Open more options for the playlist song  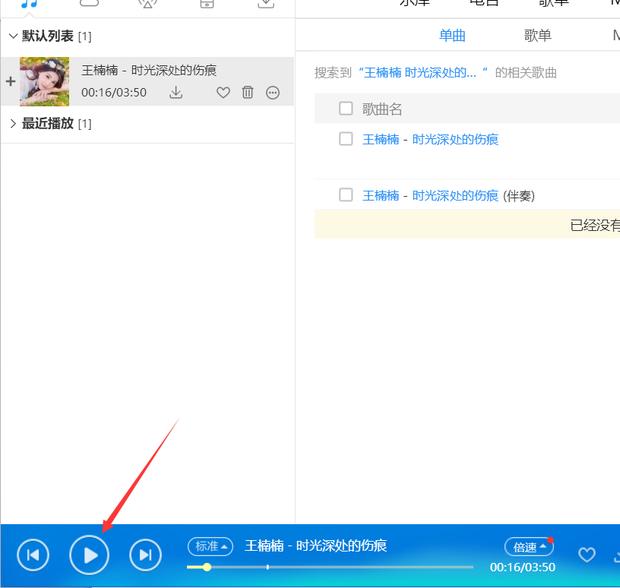point(273,93)
